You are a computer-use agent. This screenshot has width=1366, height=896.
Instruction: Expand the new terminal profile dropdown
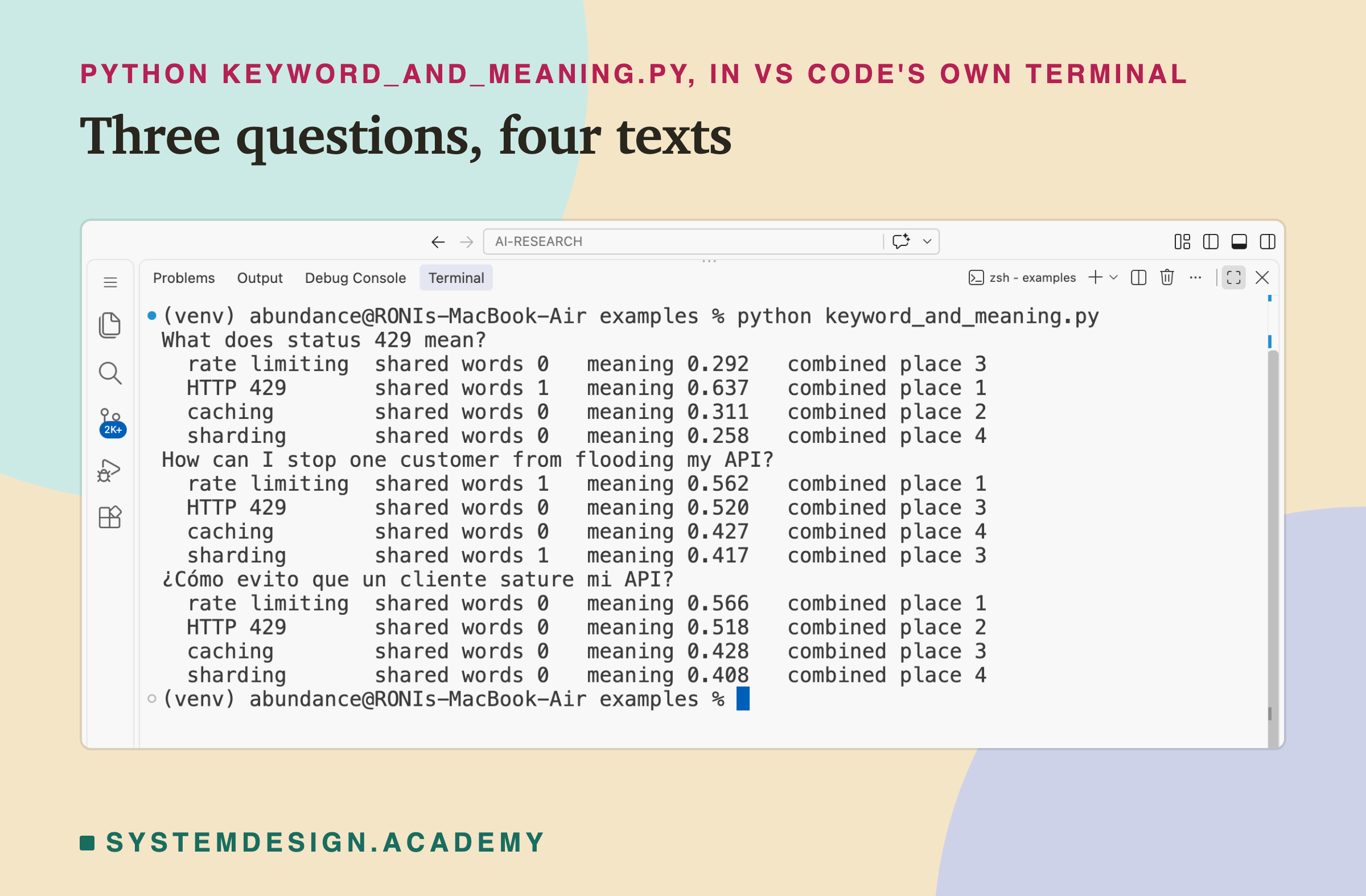coord(1113,277)
